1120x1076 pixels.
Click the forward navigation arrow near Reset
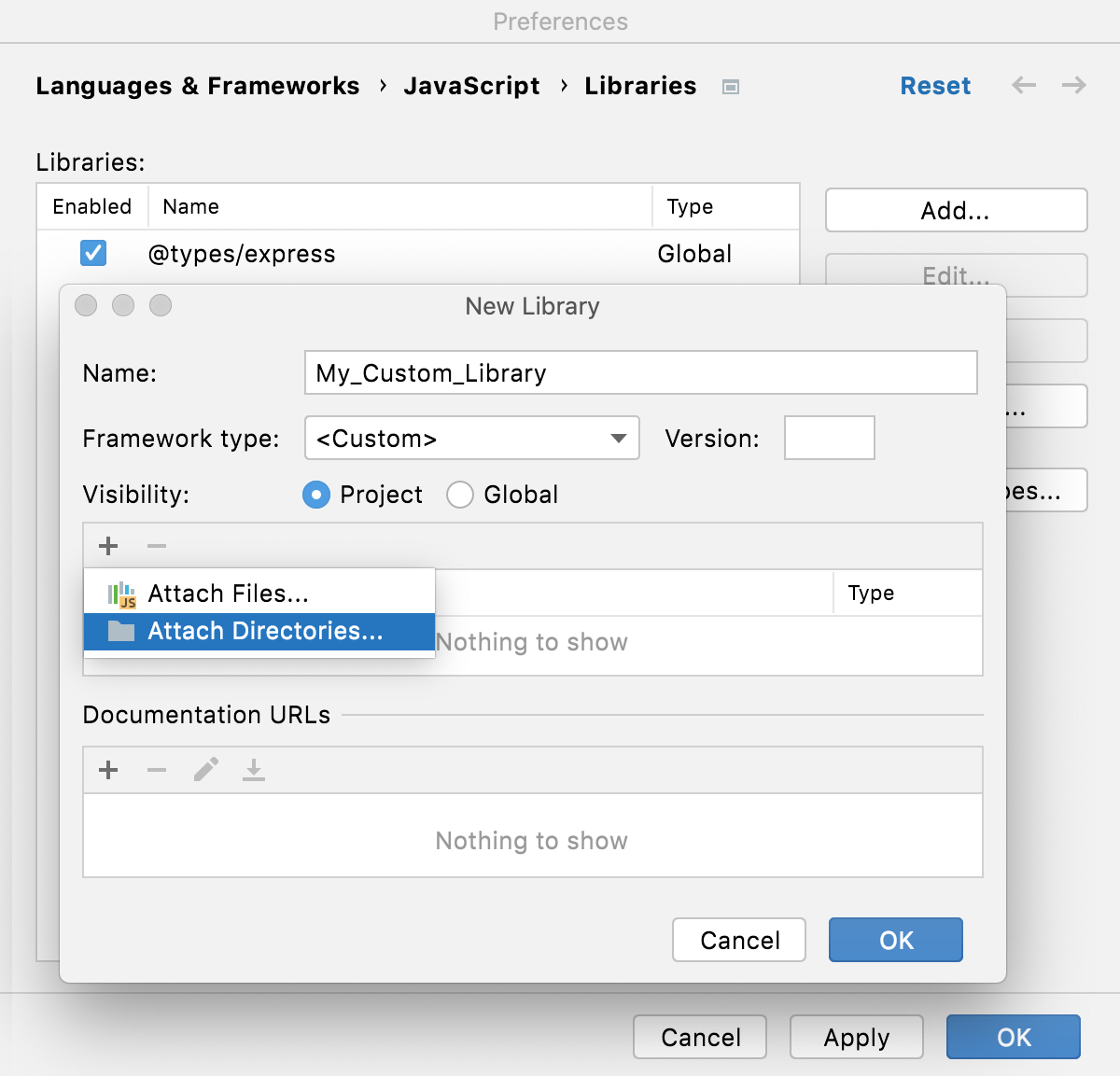point(1073,85)
